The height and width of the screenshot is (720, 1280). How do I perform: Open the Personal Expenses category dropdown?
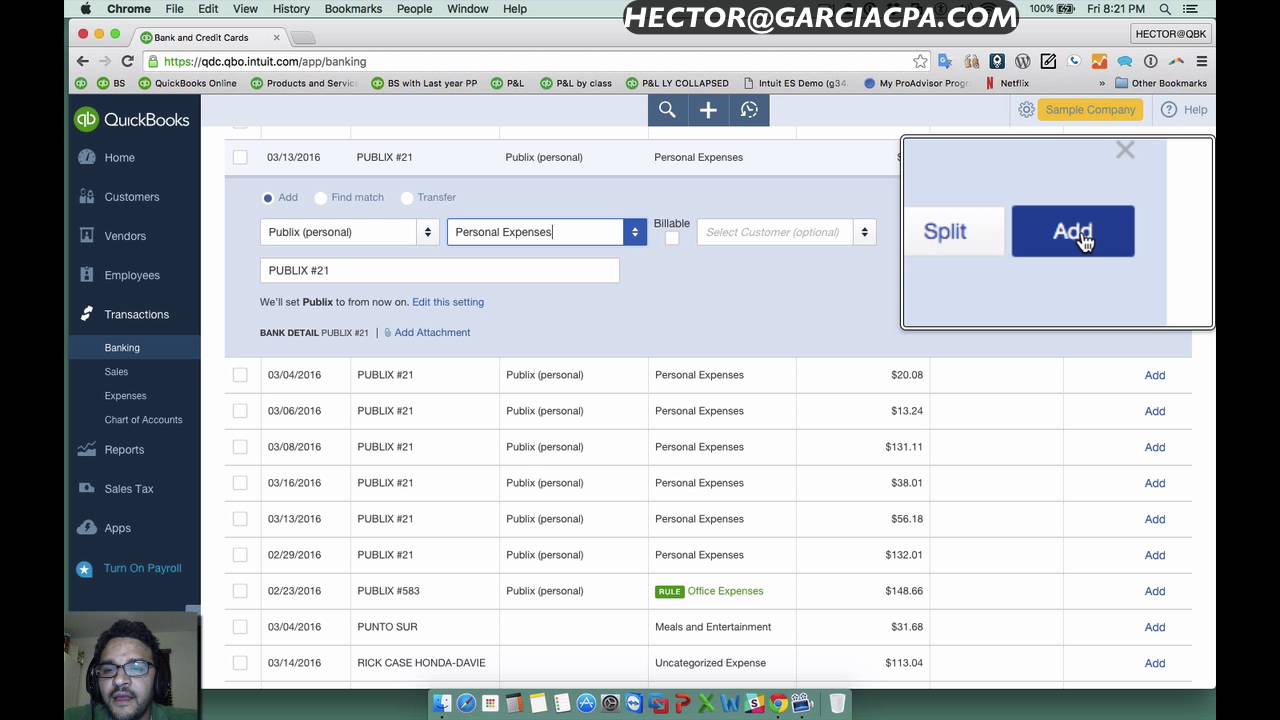635,232
